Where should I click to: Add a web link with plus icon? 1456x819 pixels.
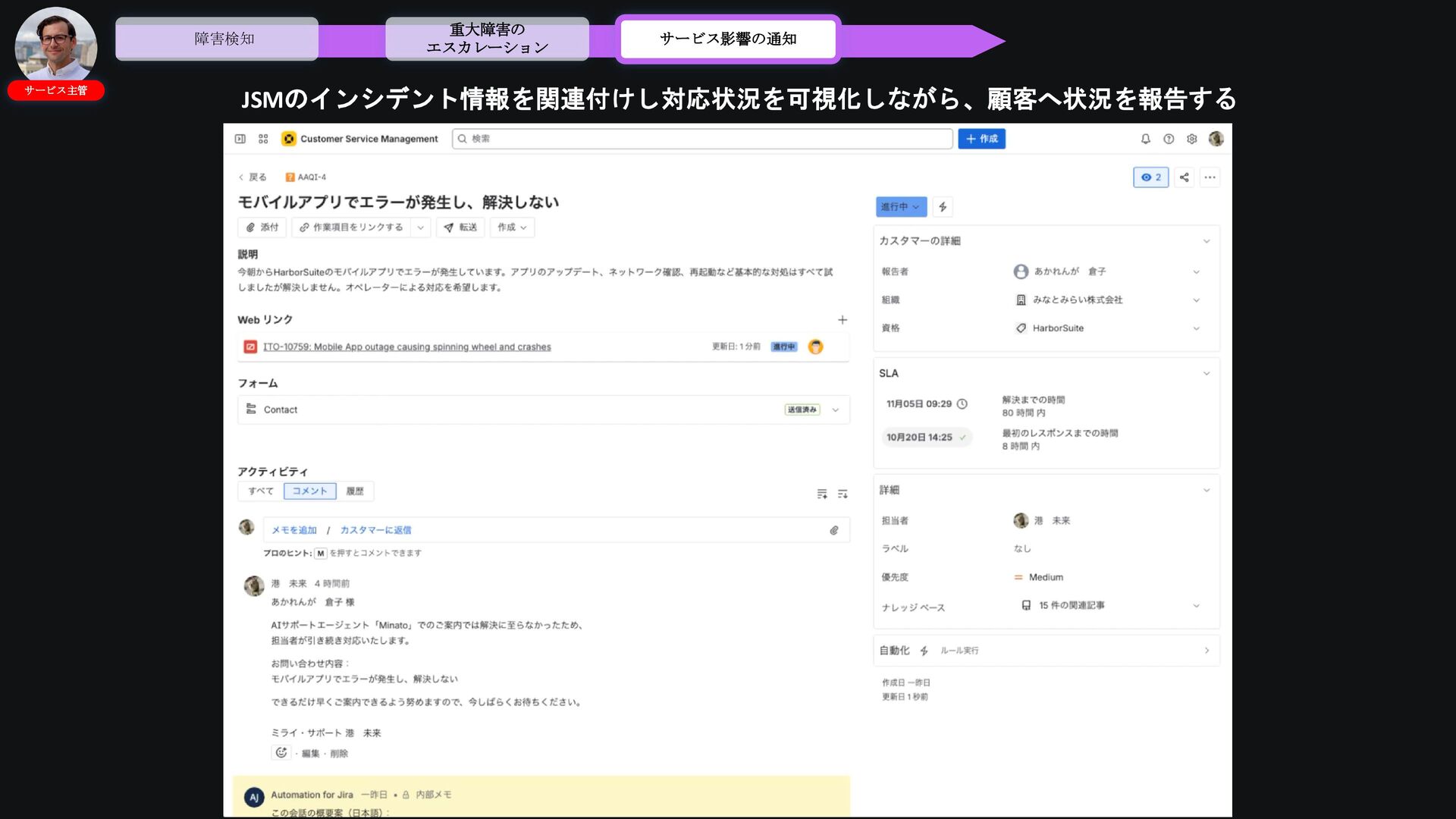pos(842,320)
